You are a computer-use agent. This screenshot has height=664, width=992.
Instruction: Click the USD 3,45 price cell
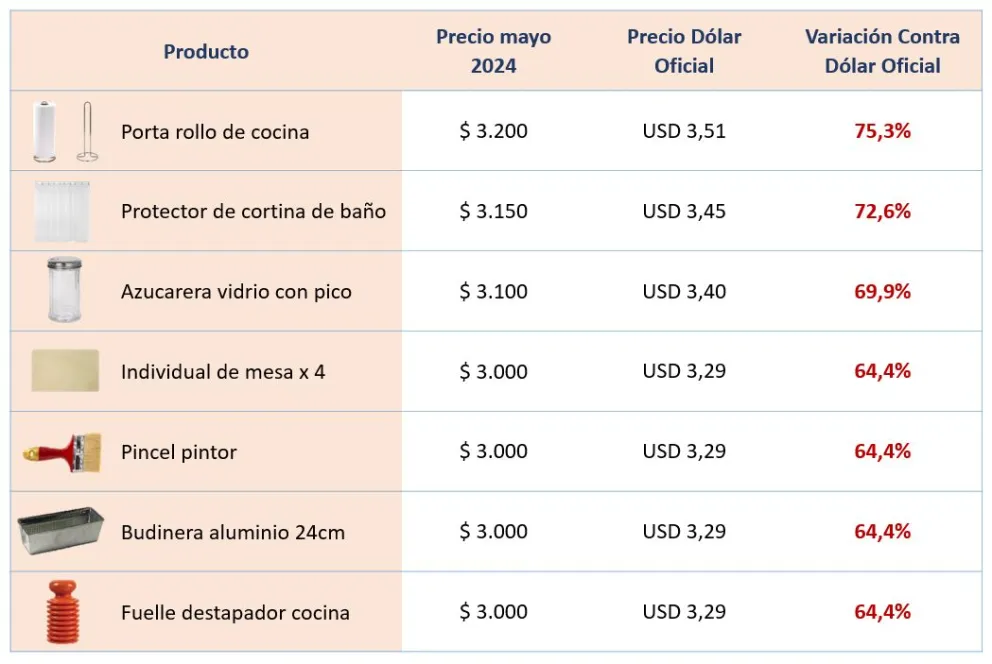(684, 211)
